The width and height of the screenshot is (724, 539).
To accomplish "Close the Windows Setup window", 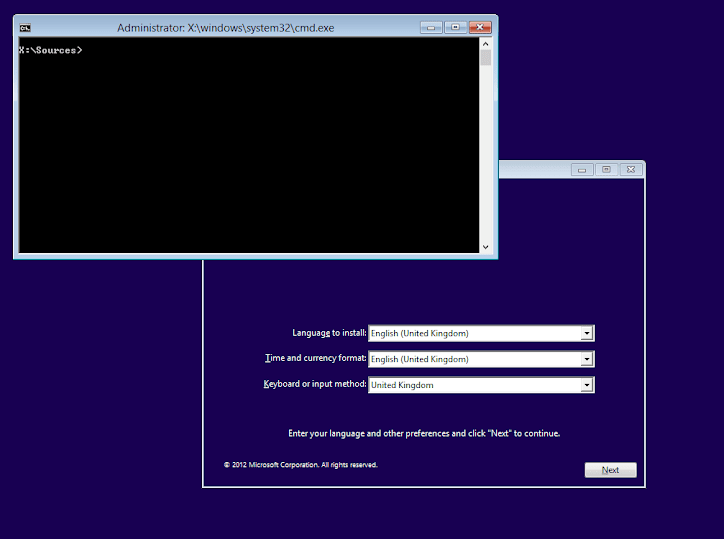I will [631, 170].
